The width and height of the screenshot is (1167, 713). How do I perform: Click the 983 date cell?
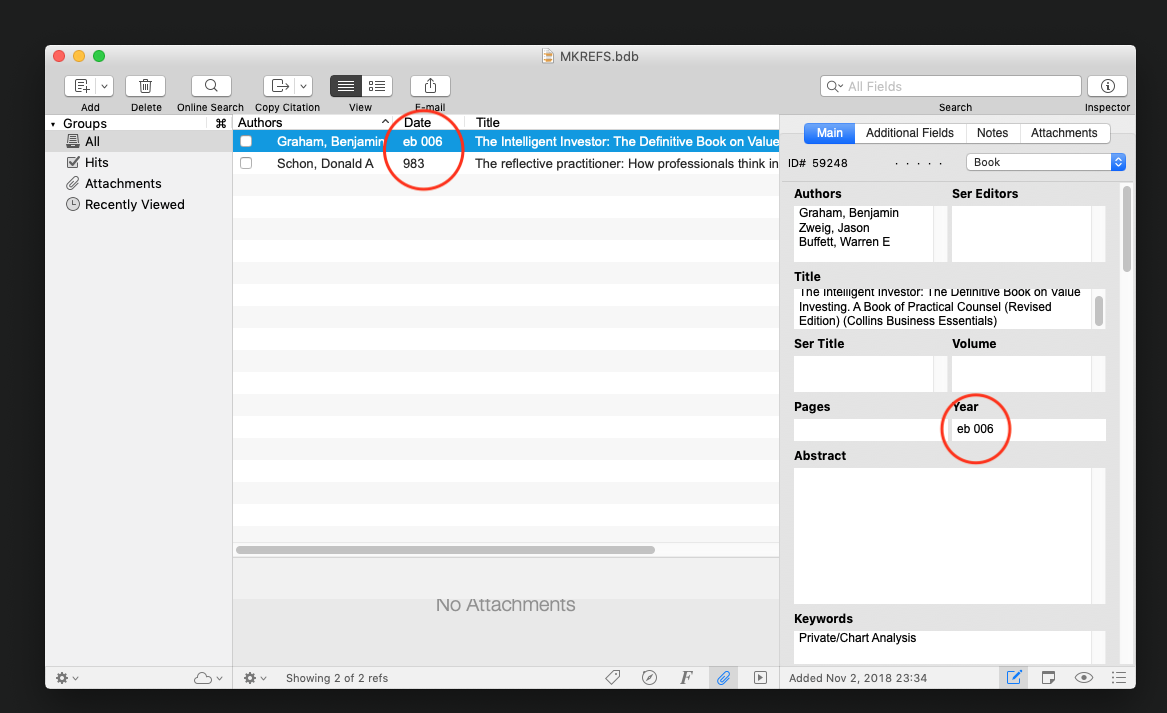pyautogui.click(x=414, y=163)
